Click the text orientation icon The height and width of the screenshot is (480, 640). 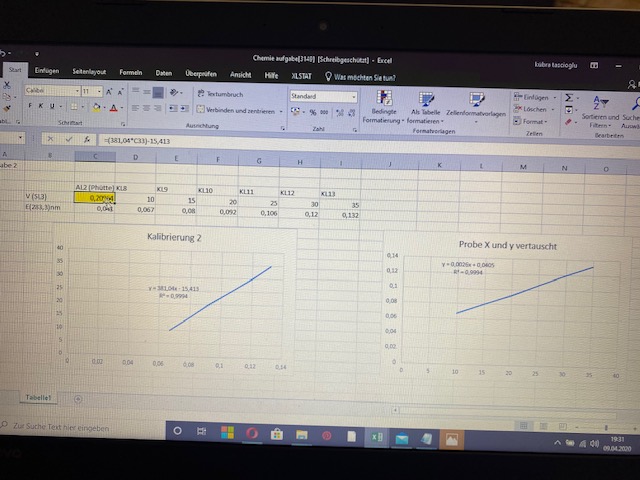pos(174,93)
